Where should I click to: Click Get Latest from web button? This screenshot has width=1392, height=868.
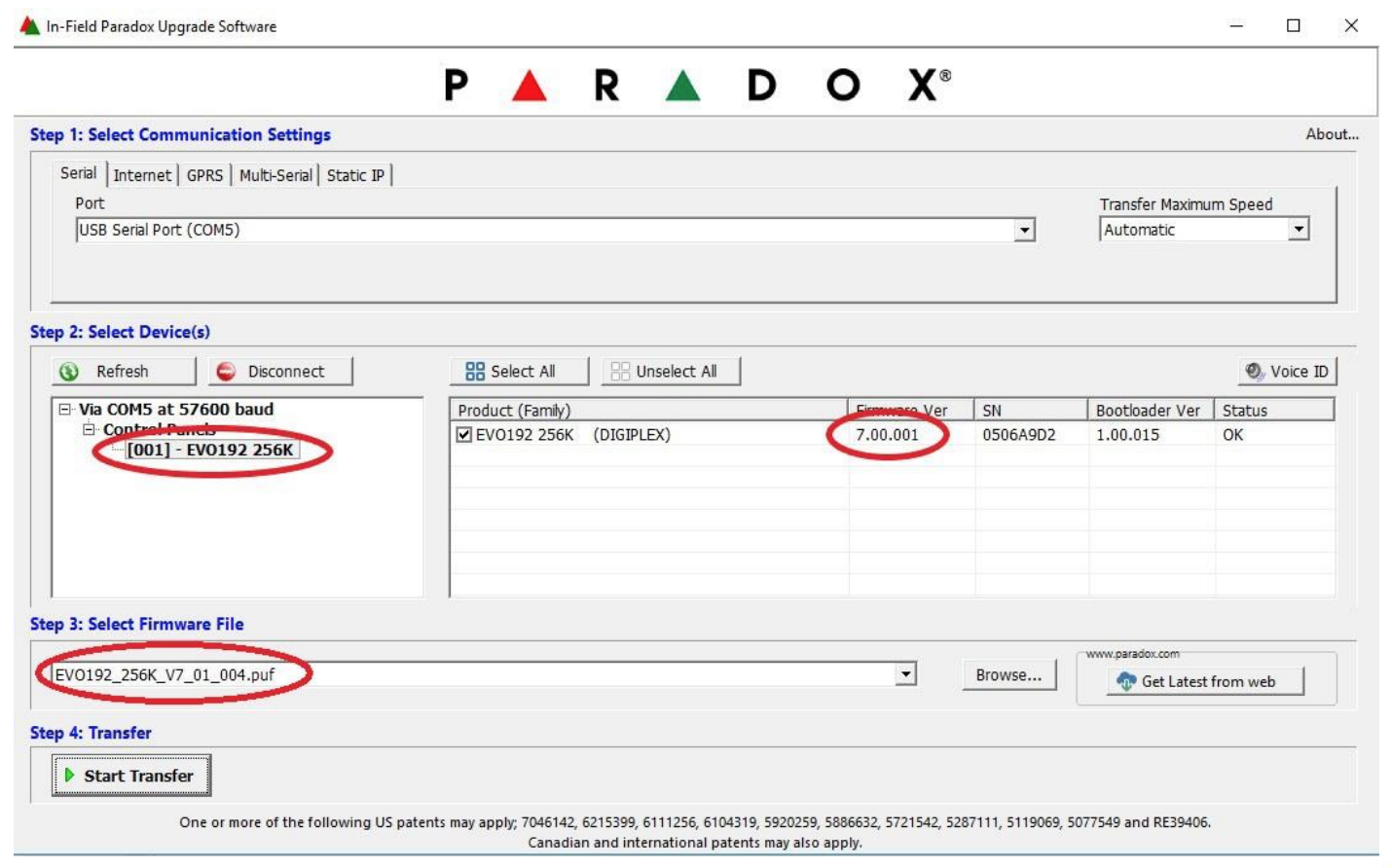(1206, 681)
